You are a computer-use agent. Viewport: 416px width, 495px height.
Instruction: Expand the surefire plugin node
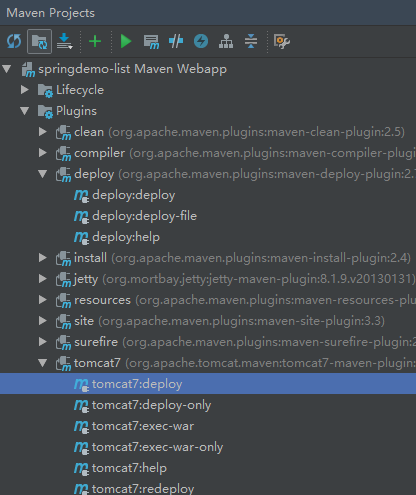tap(42, 342)
